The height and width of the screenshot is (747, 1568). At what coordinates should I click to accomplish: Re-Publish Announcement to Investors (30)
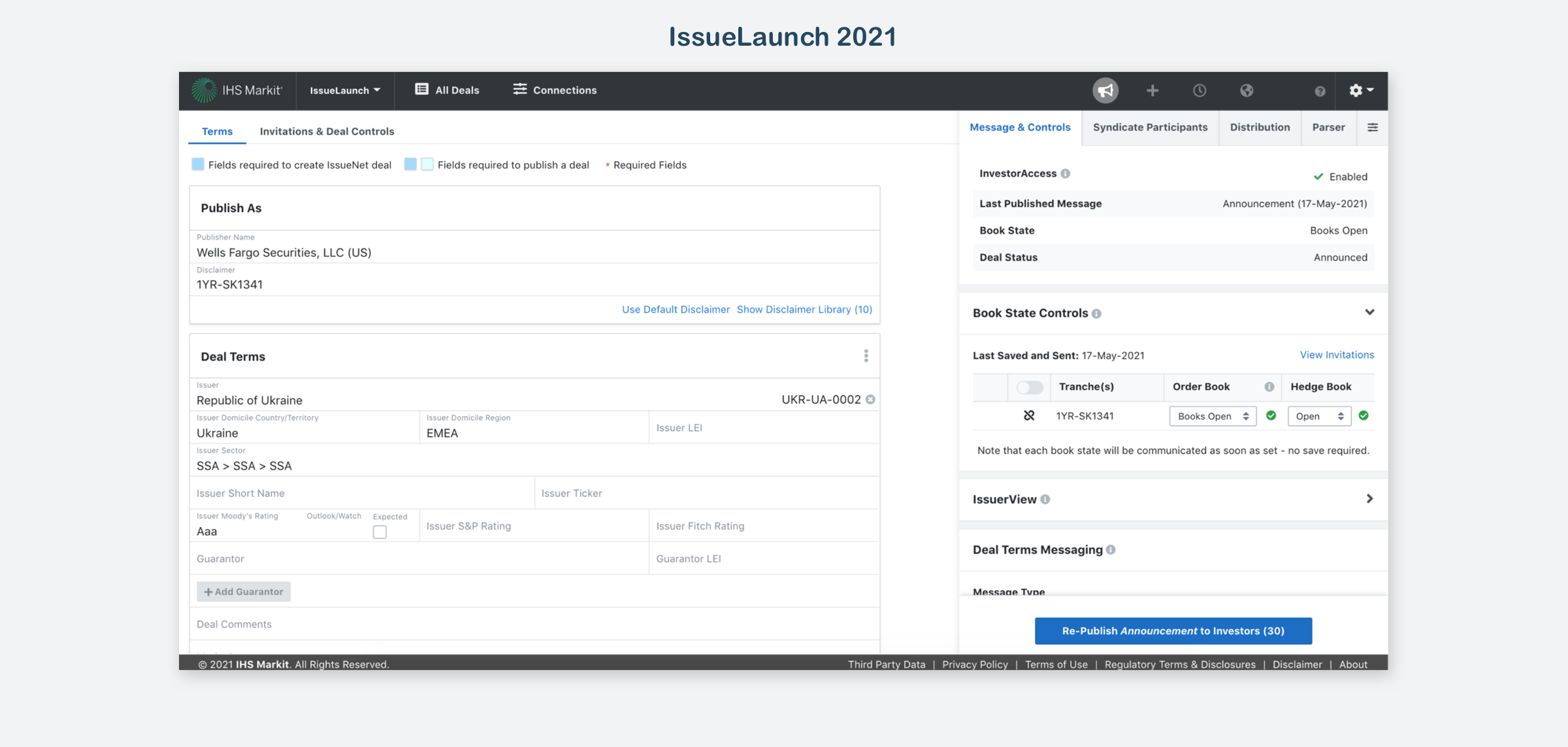(1173, 631)
